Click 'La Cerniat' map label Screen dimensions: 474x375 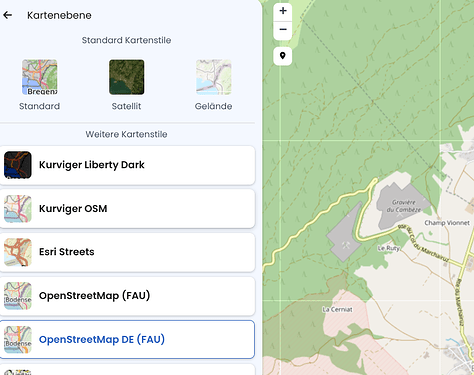click(x=337, y=310)
